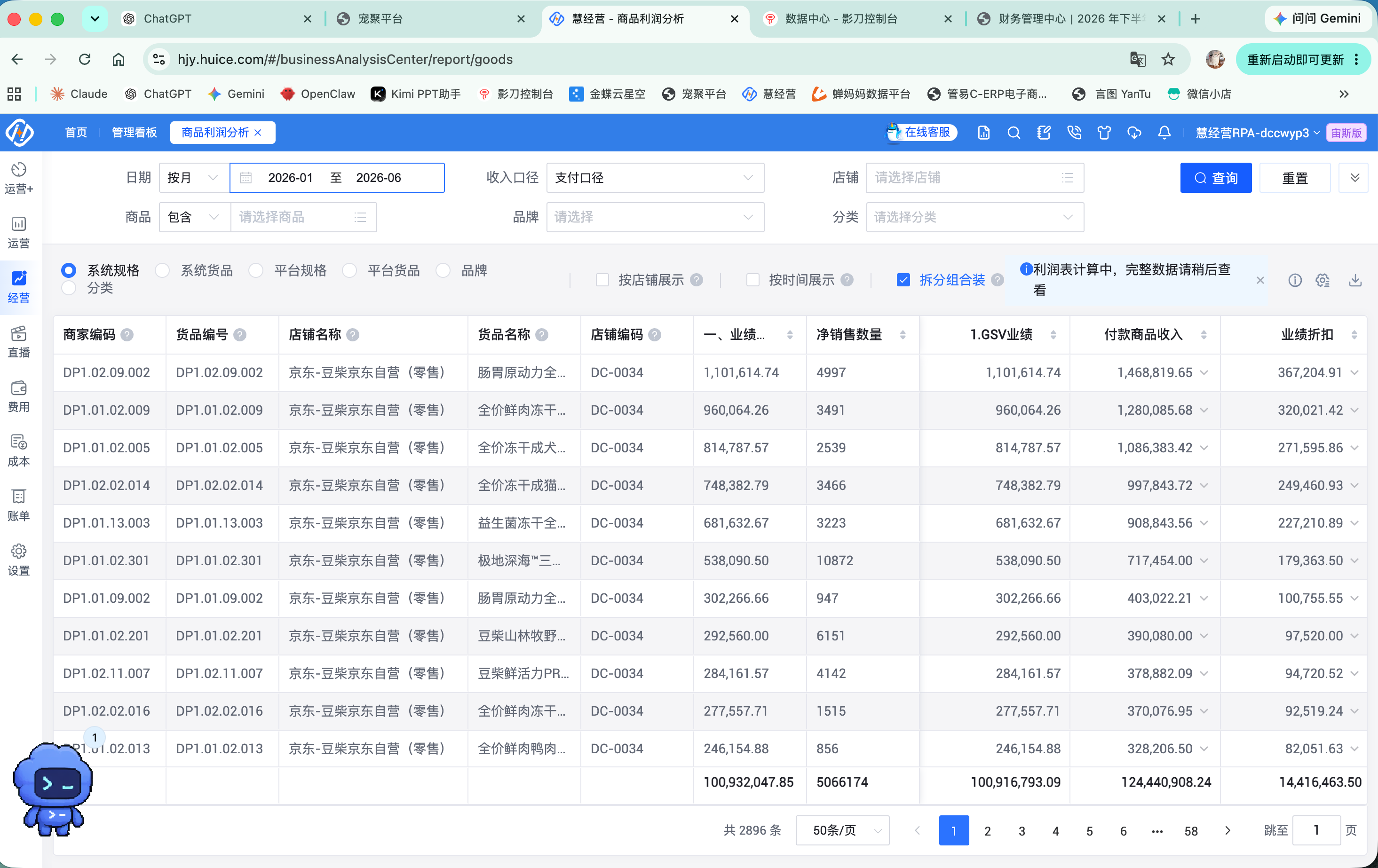Image resolution: width=1378 pixels, height=868 pixels.
Task: Expand 付款商品收入 1,468,819.65 chevron
Action: point(1204,372)
